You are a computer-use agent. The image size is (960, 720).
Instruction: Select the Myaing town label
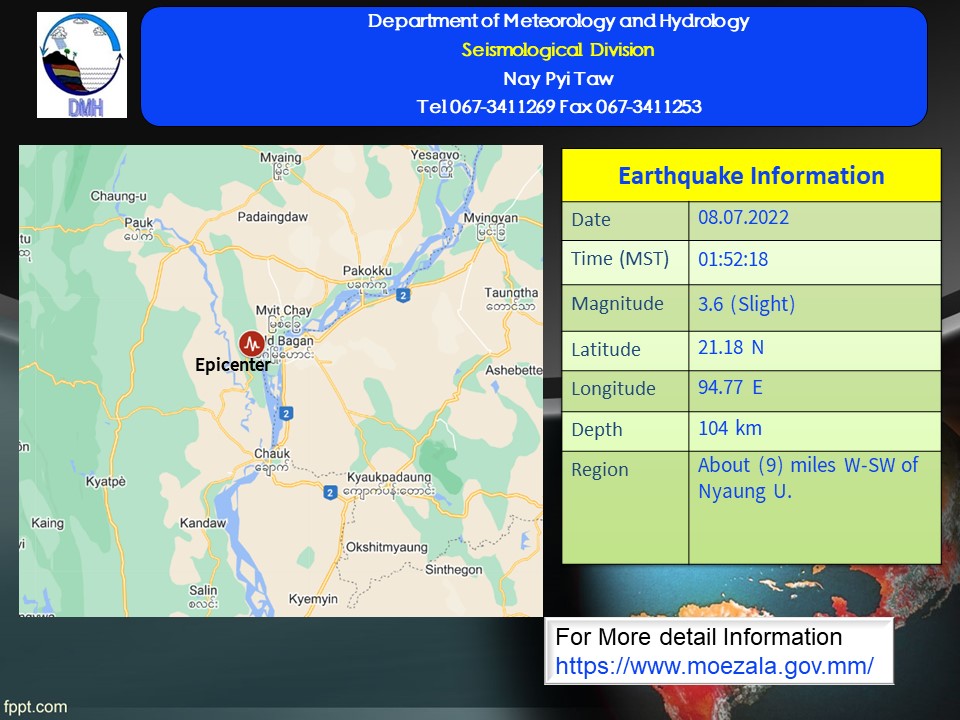(280, 157)
